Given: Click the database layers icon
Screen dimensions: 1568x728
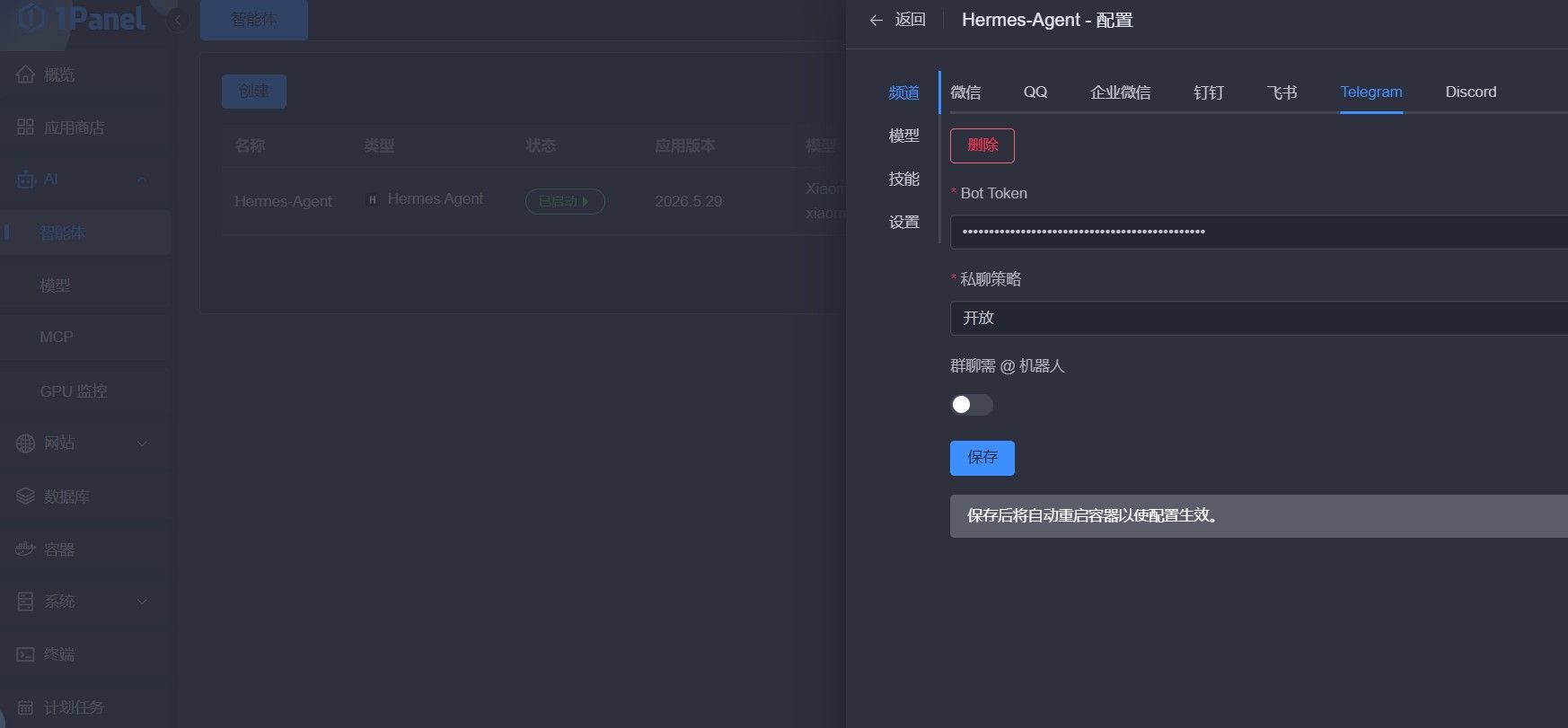Looking at the screenshot, I should click(25, 496).
